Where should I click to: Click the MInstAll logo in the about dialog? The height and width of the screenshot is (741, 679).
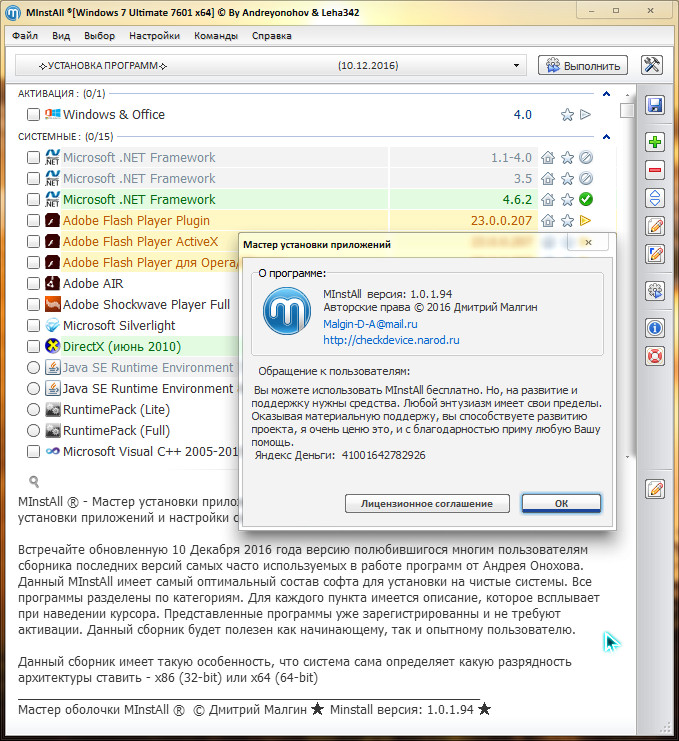point(287,311)
